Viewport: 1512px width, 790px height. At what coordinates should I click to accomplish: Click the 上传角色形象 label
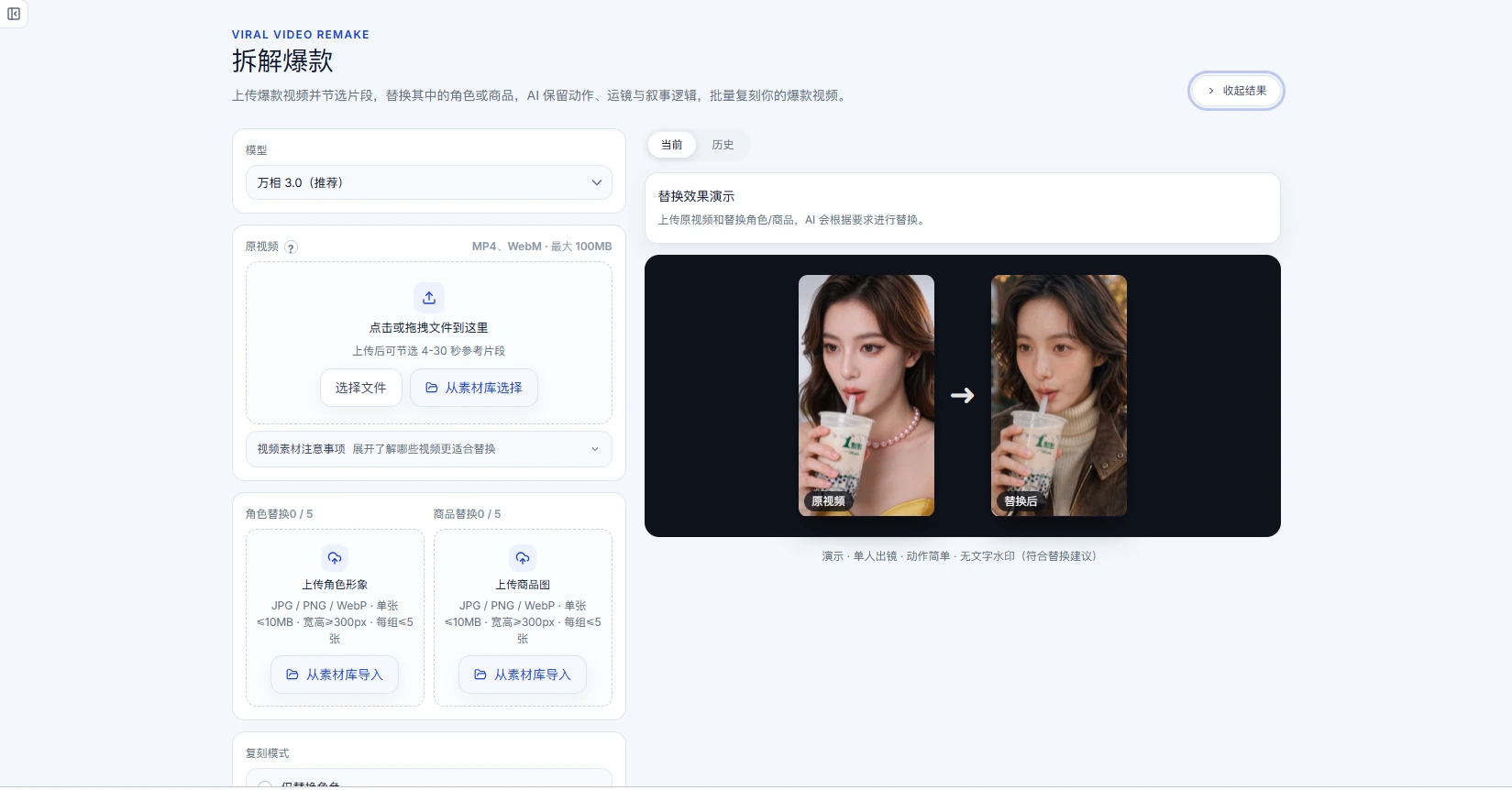[x=335, y=585]
